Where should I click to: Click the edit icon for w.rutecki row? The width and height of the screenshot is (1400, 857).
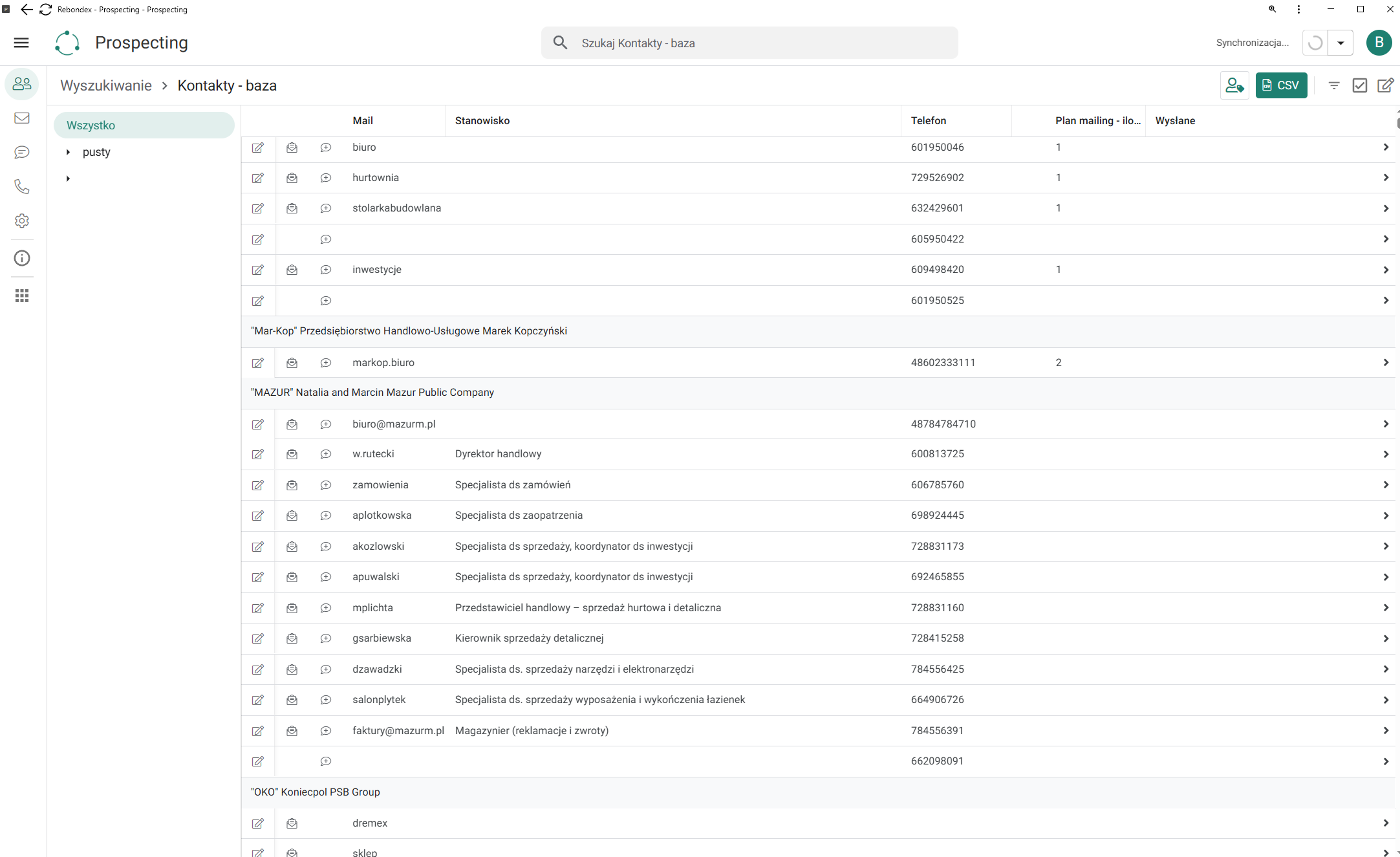[x=258, y=454]
